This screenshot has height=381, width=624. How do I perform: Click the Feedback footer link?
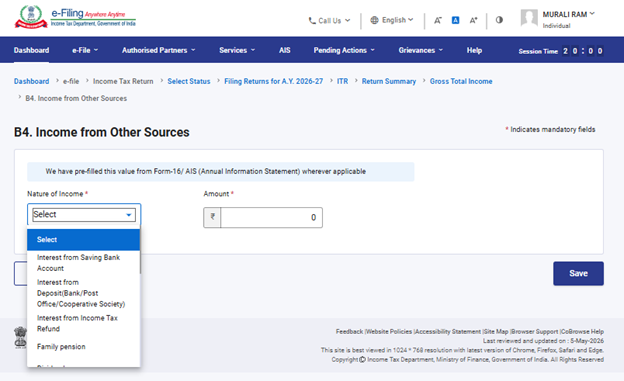[349, 331]
